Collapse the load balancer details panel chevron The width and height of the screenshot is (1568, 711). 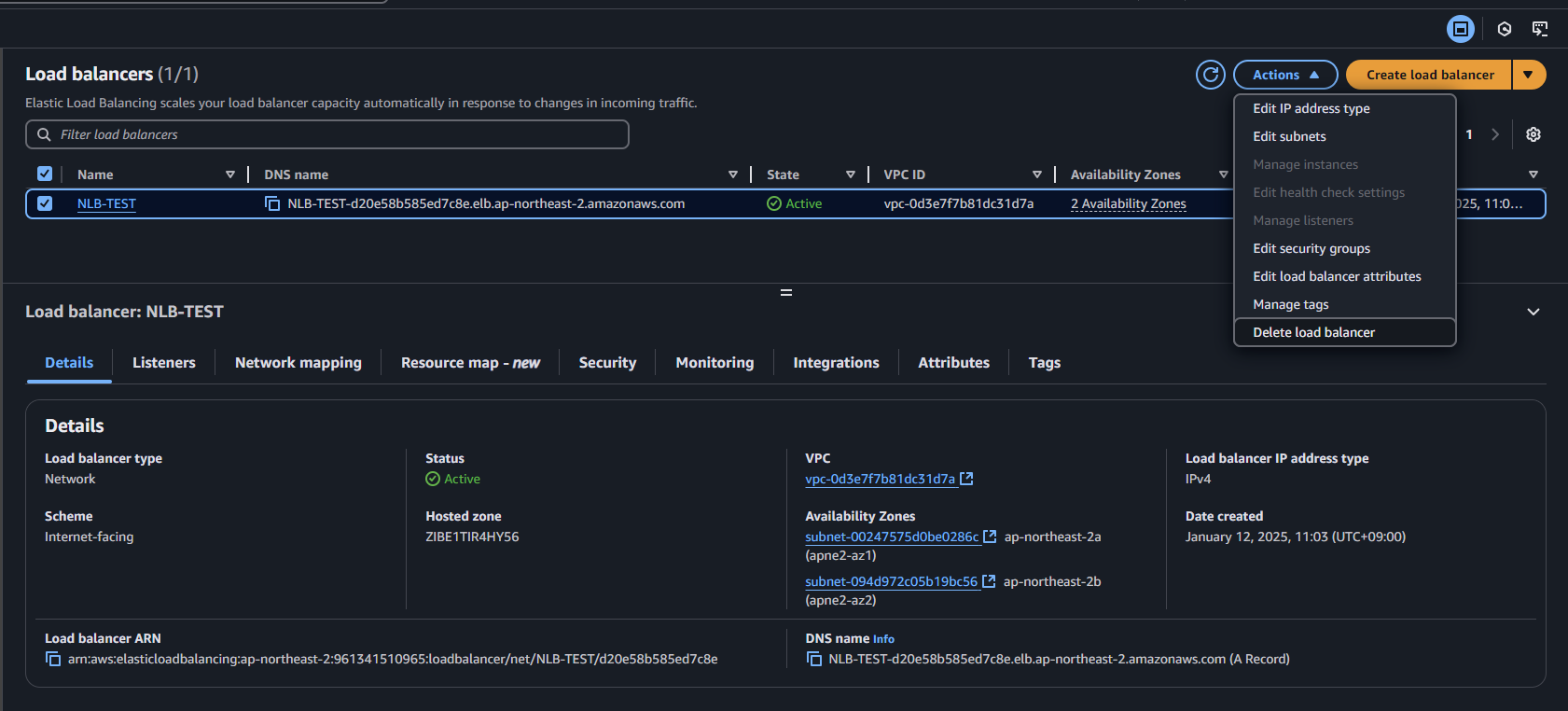pos(1533,312)
